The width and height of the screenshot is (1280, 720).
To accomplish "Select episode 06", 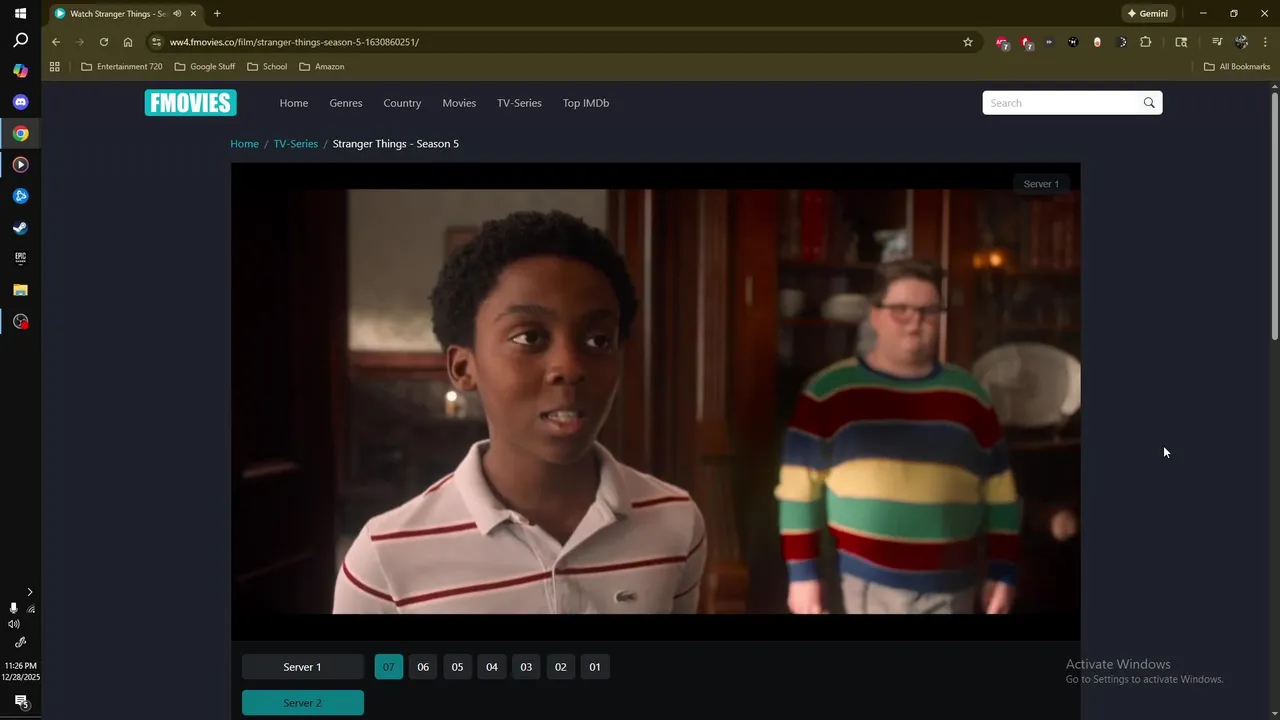I will tap(423, 667).
